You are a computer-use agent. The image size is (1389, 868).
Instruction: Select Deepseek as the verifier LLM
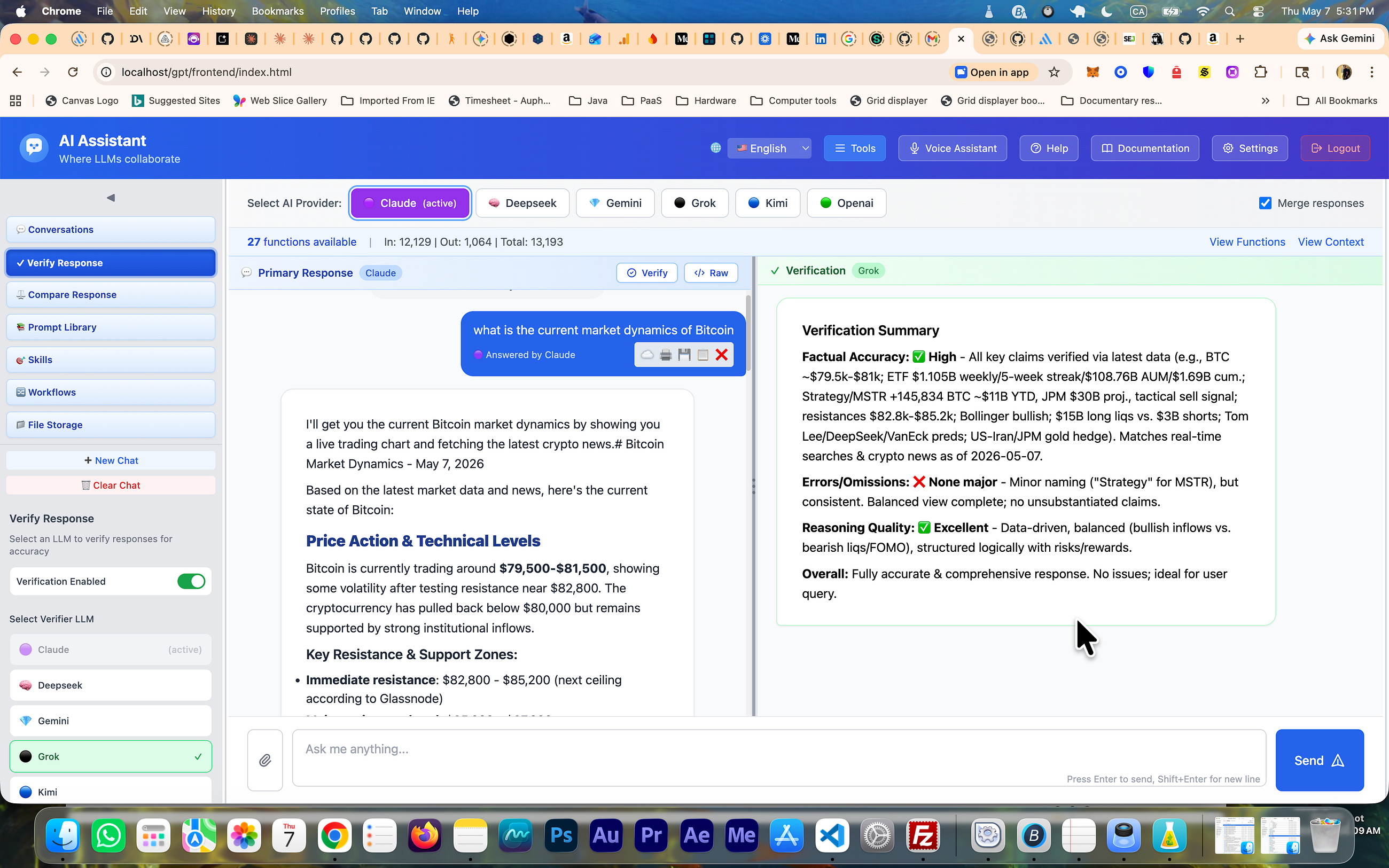(x=111, y=685)
